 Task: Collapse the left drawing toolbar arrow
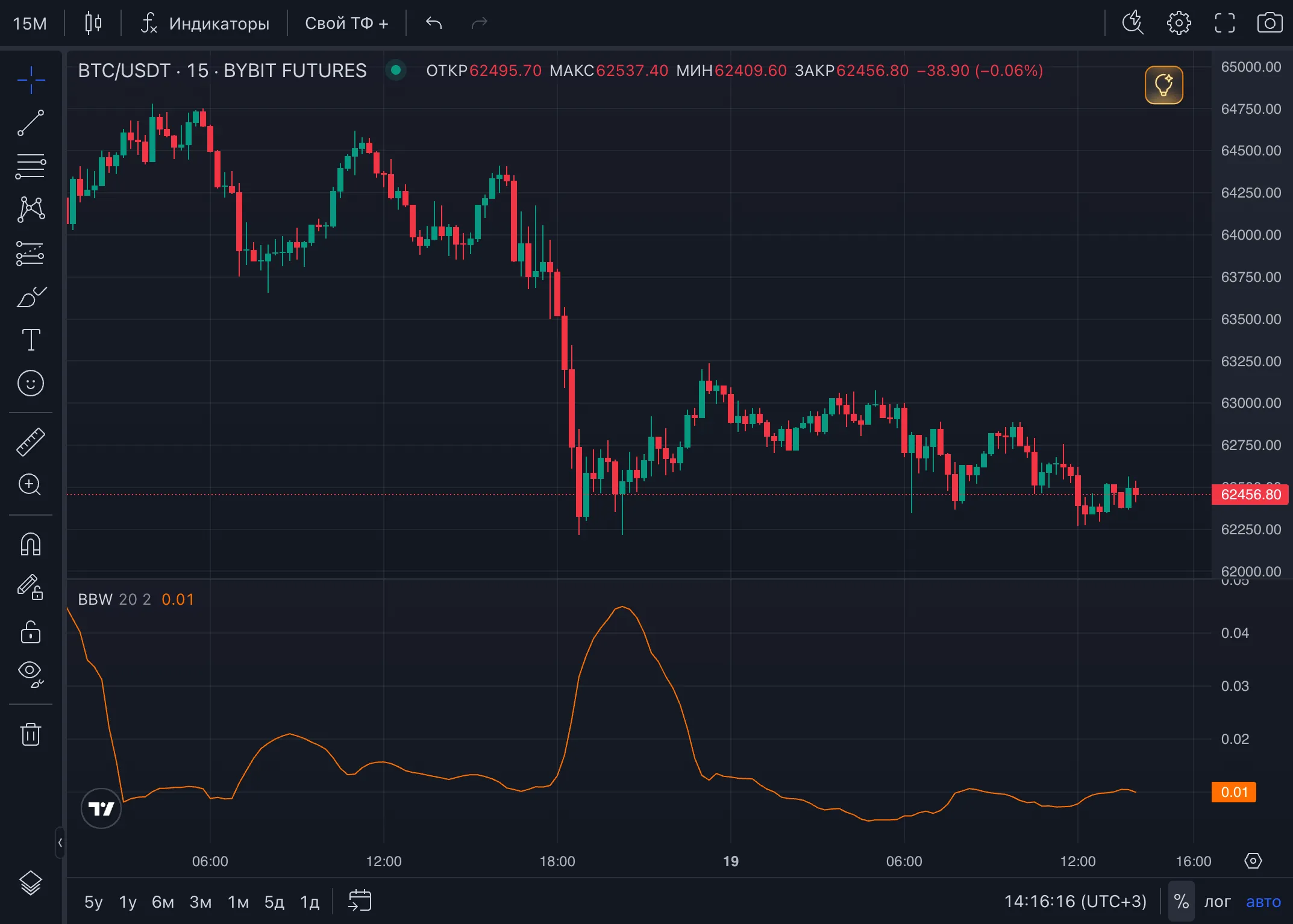coord(60,842)
